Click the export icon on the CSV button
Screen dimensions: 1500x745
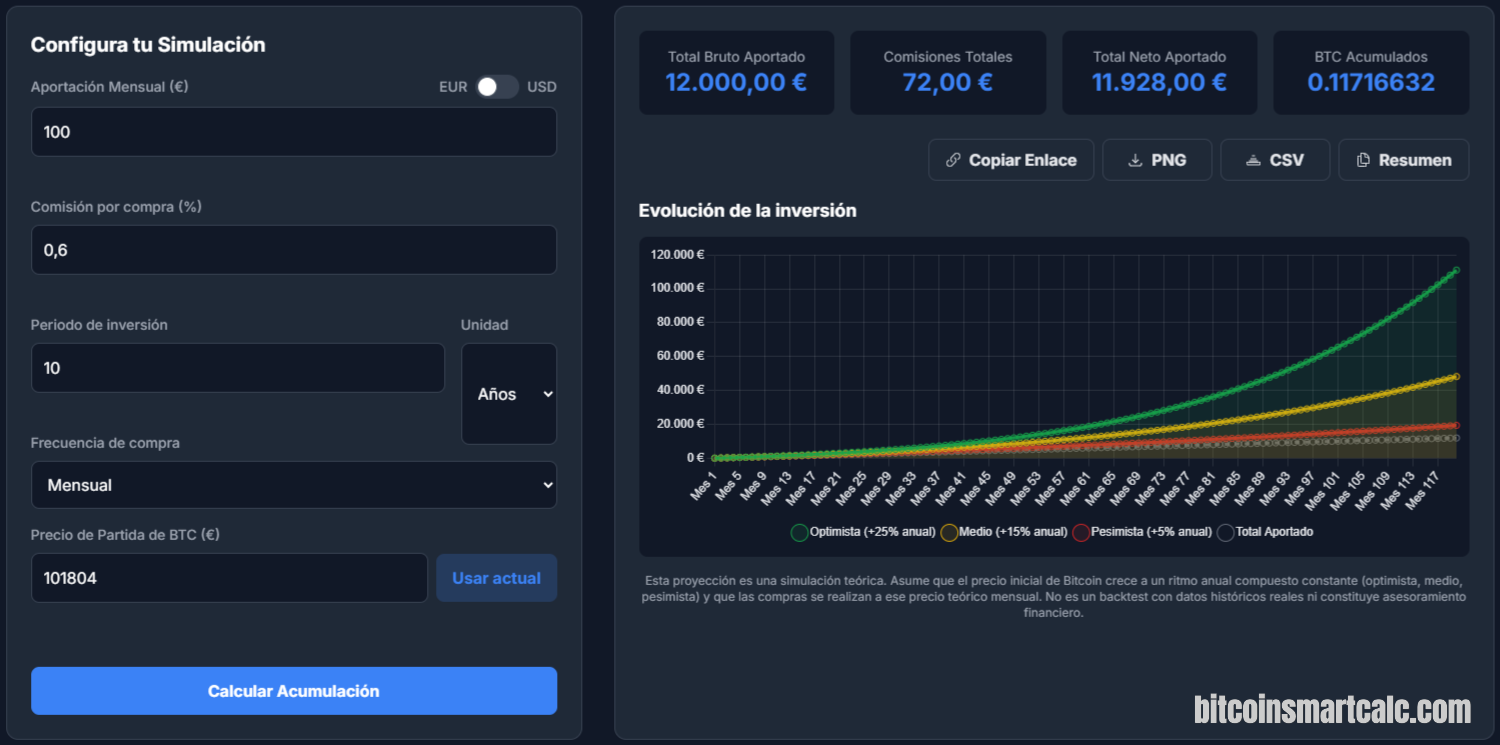click(x=1253, y=160)
